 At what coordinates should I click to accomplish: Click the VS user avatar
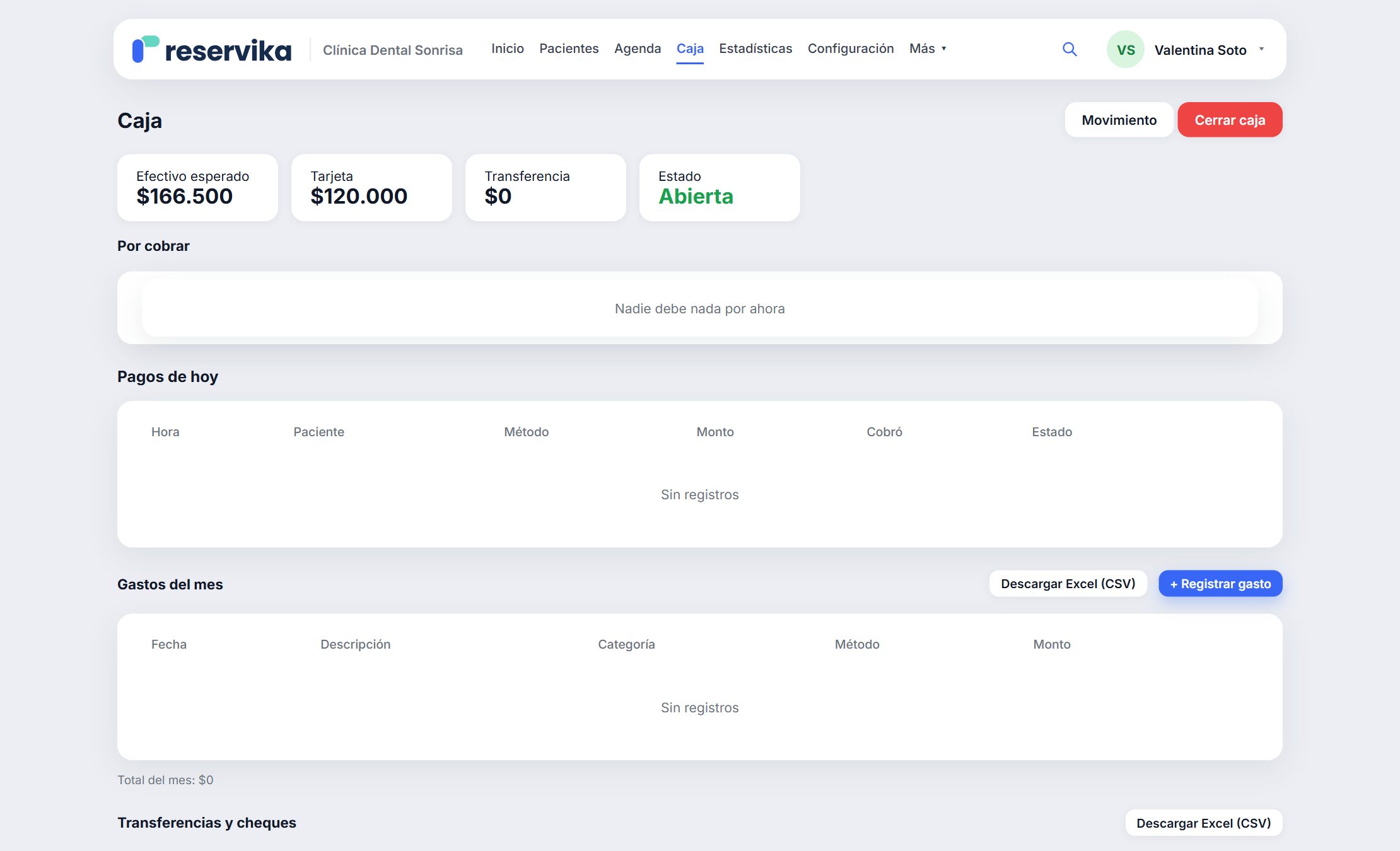pos(1126,49)
